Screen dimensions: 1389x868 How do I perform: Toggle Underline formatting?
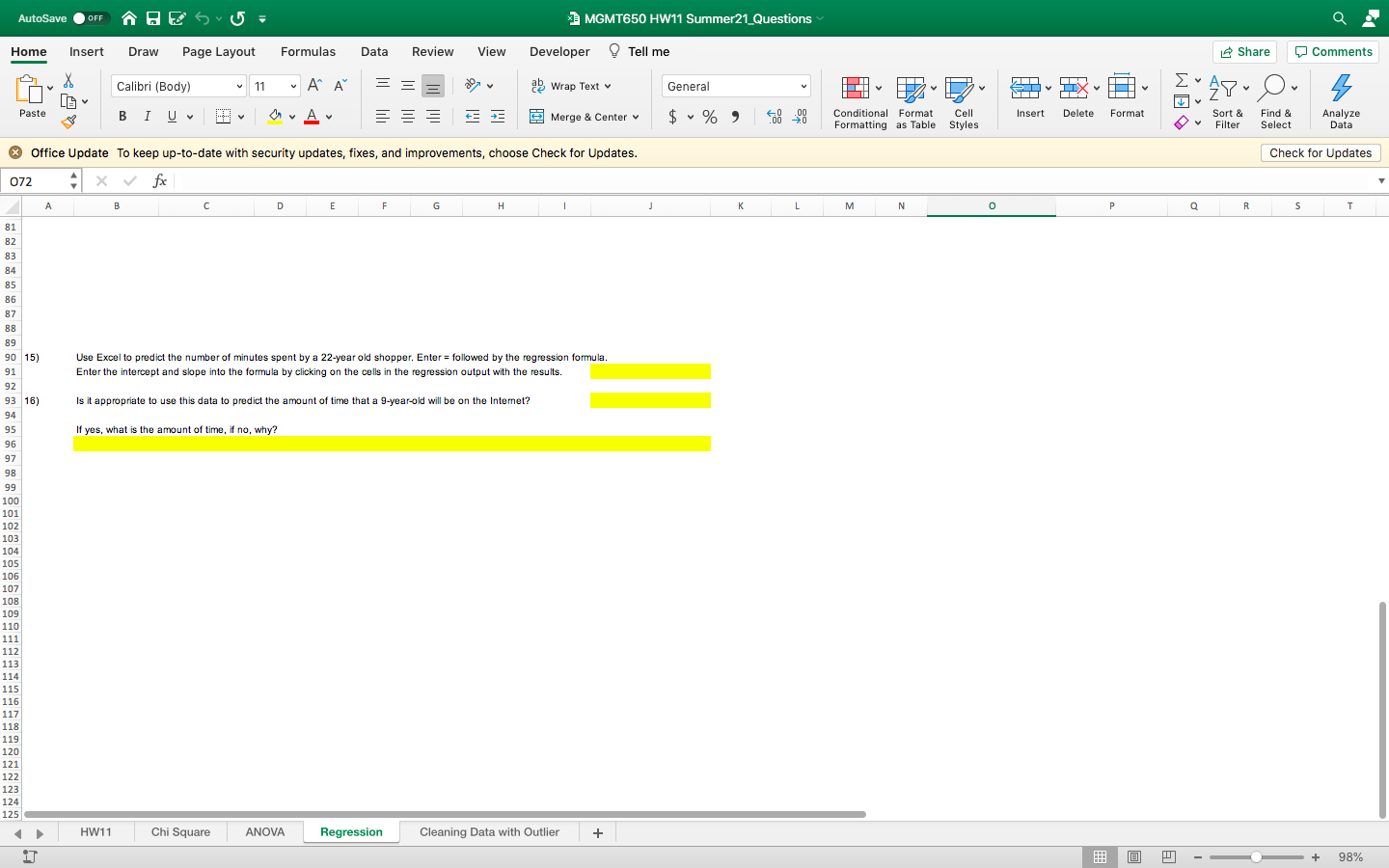[173, 117]
